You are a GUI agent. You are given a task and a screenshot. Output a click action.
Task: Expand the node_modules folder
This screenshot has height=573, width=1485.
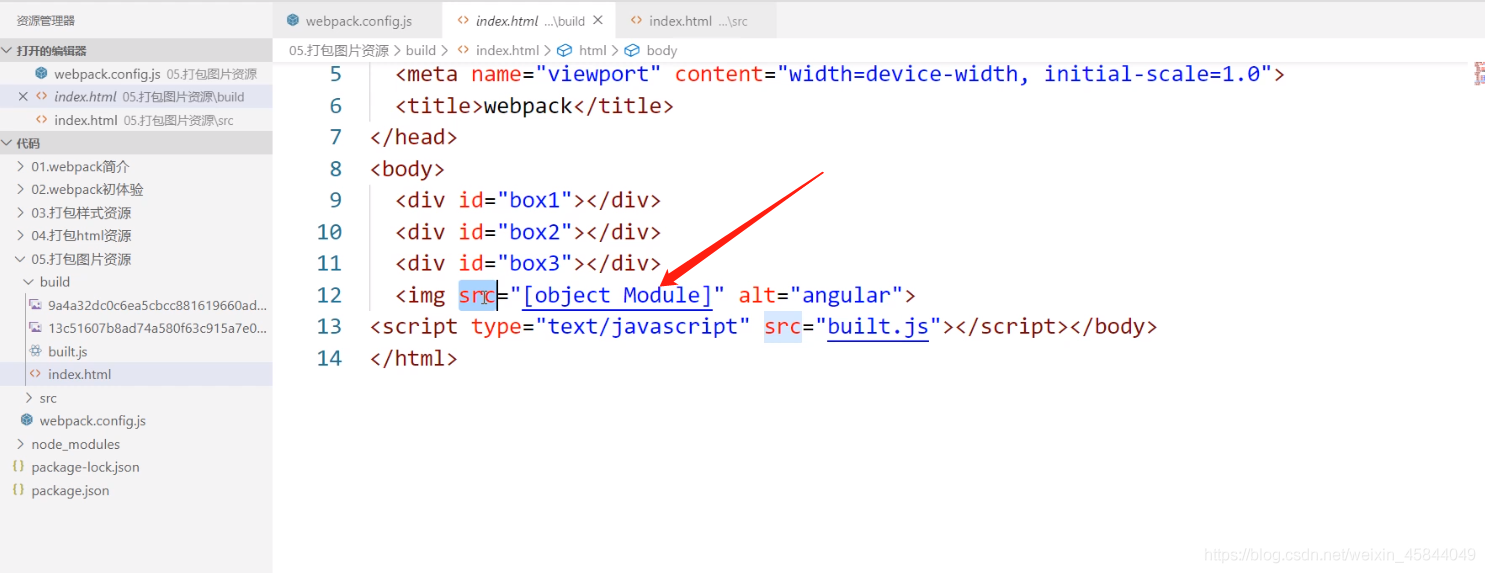tap(136, 444)
